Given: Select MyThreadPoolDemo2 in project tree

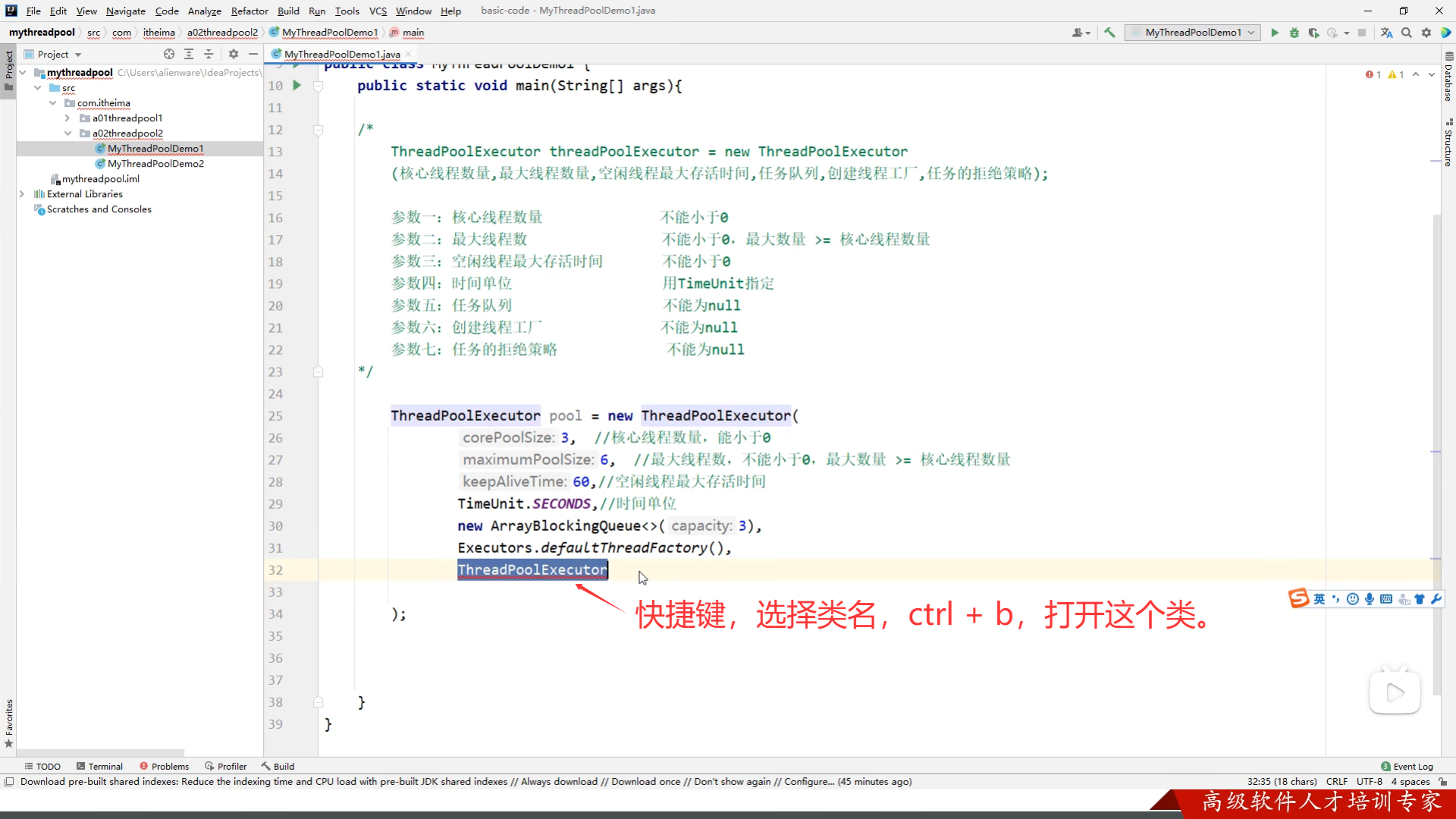Looking at the screenshot, I should [x=155, y=164].
